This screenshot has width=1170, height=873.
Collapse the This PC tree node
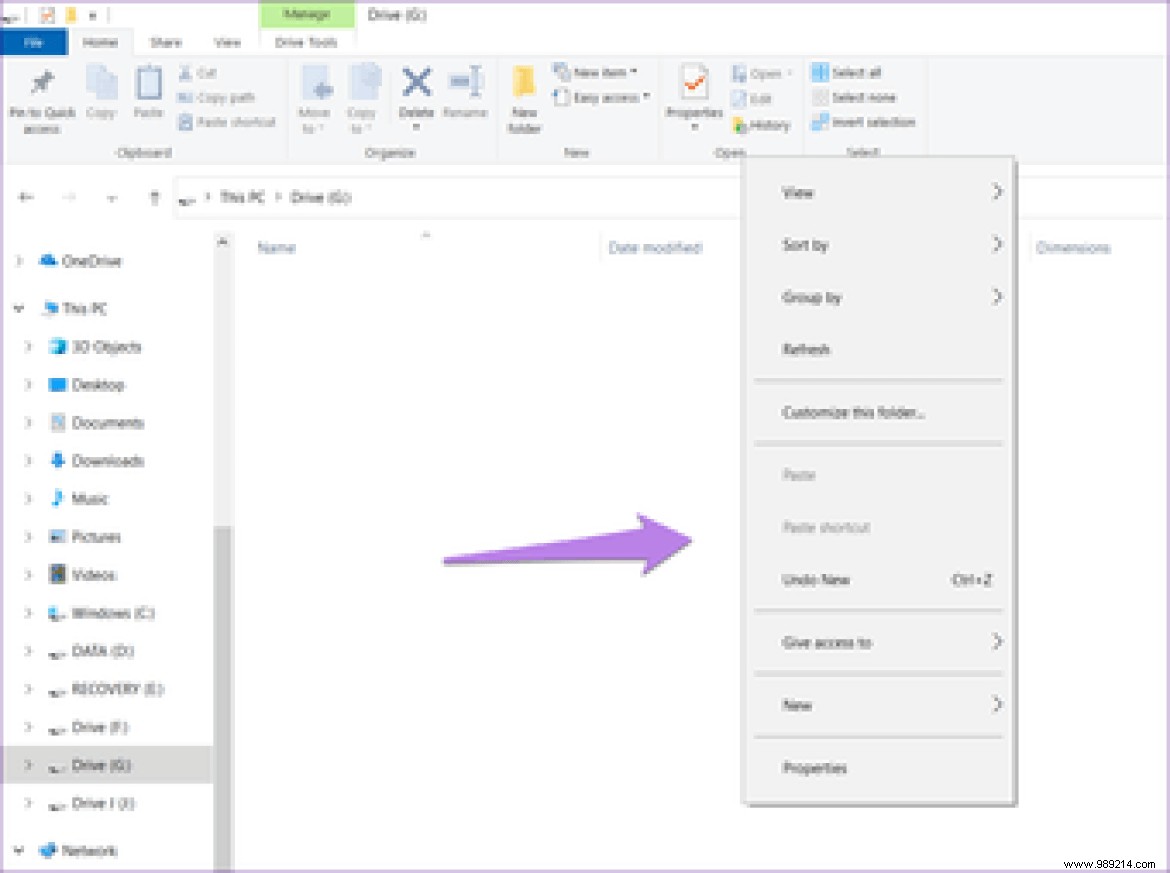18,309
